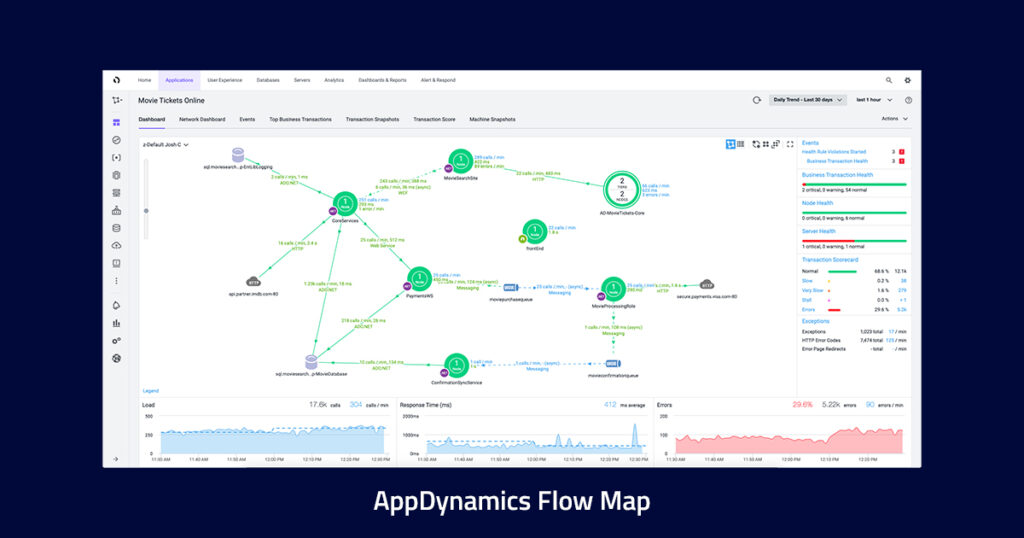The image size is (1024, 538).
Task: Switch to Transaction Snapshots tab
Action: (x=372, y=119)
